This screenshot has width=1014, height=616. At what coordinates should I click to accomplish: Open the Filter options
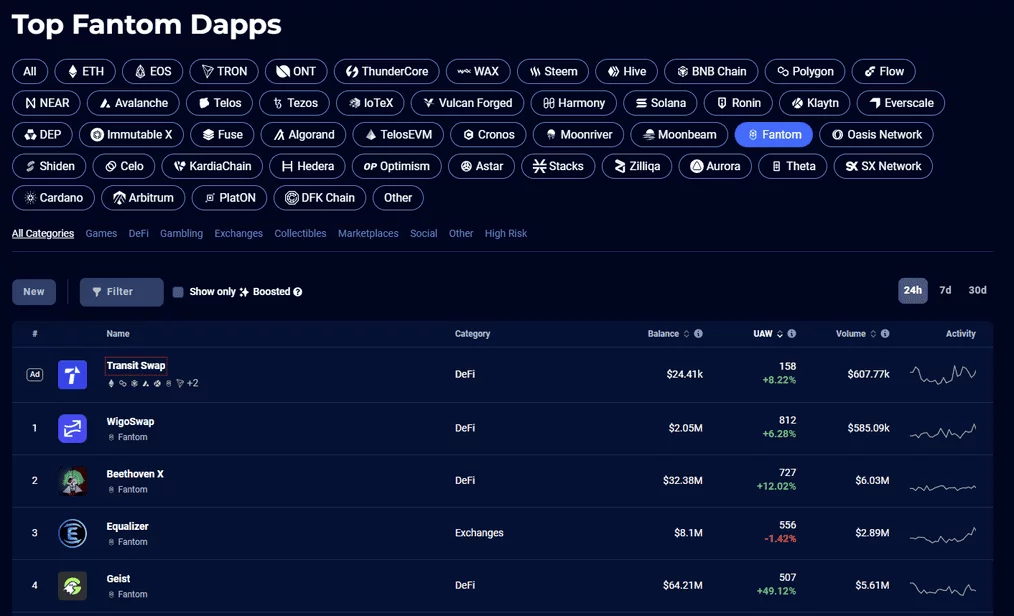(x=120, y=291)
